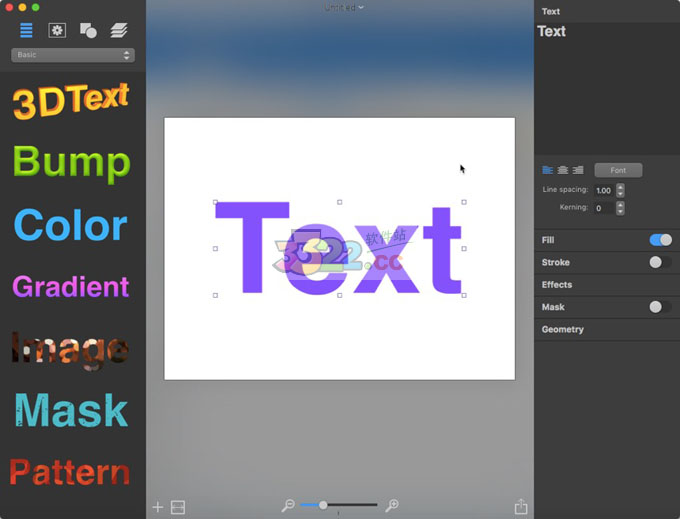Click the top-center selection handle
Image resolution: width=680 pixels, height=519 pixels.
340,202
